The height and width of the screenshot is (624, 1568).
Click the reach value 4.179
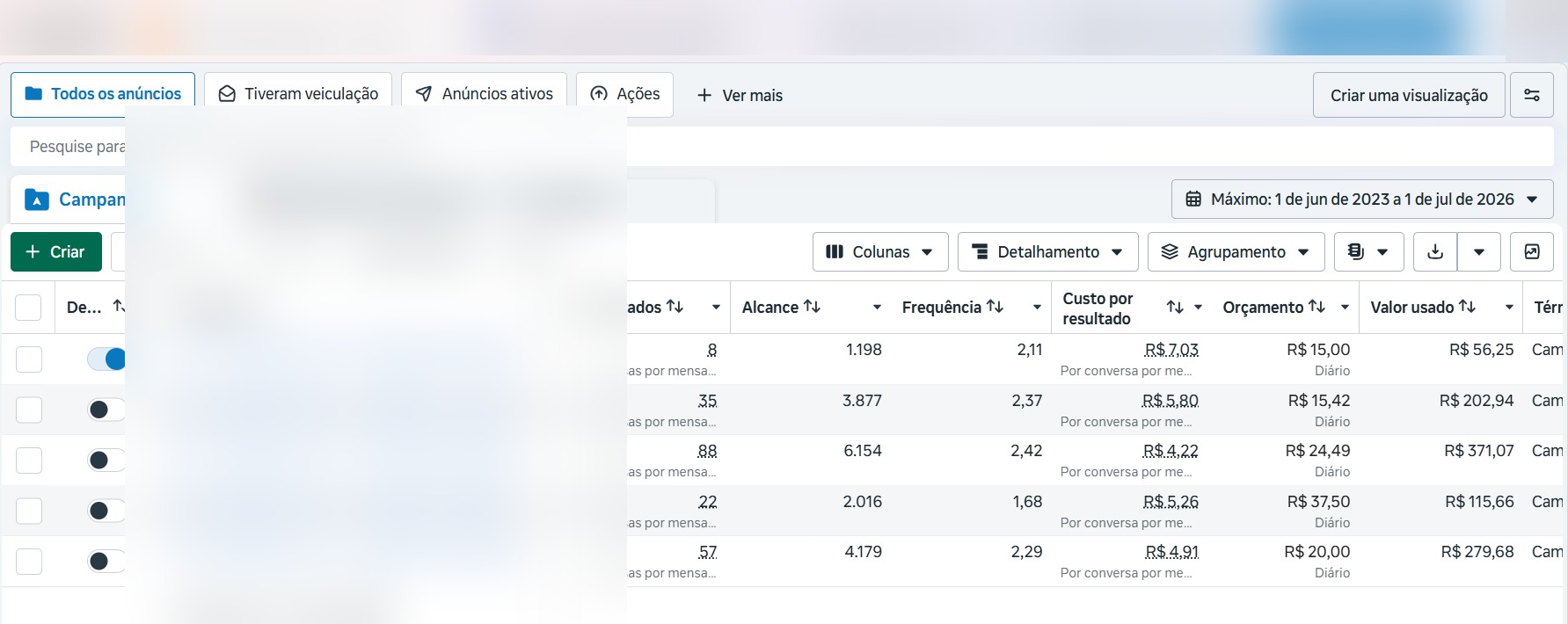(863, 552)
